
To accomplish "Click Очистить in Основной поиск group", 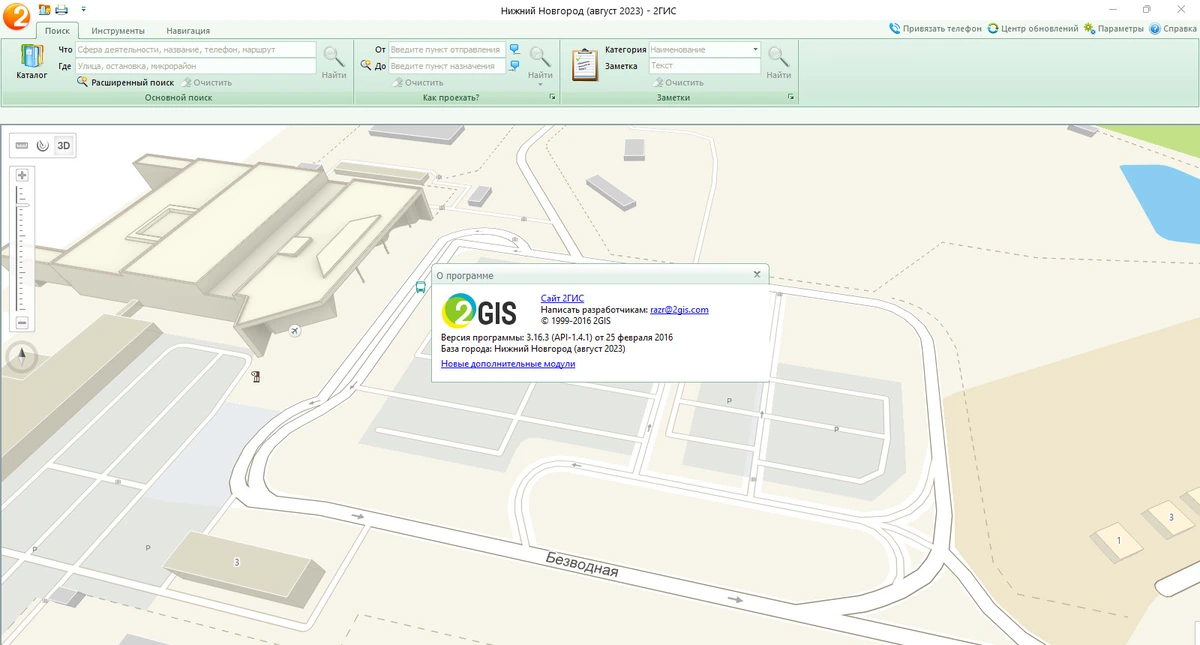I will pyautogui.click(x=206, y=83).
